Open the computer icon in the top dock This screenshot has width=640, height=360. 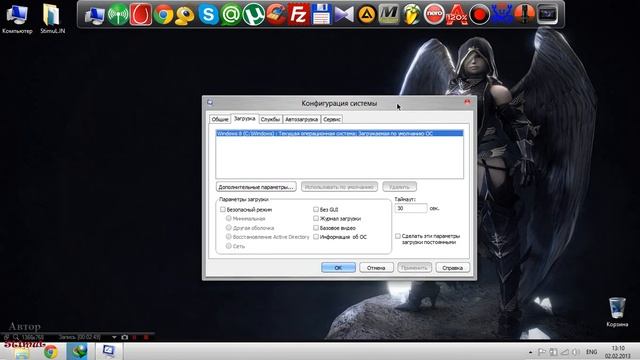pos(94,15)
